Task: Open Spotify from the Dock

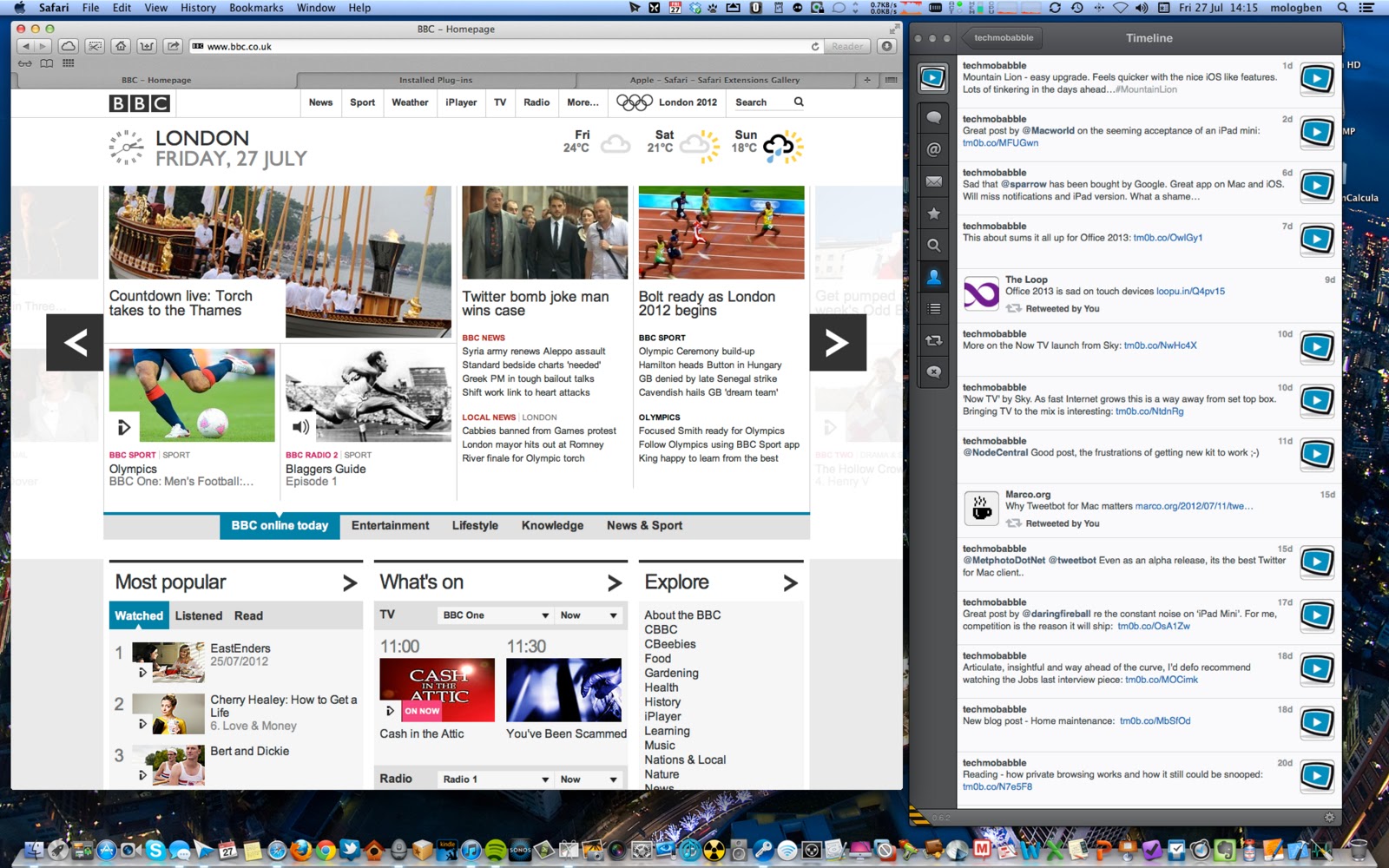Action: (x=496, y=850)
